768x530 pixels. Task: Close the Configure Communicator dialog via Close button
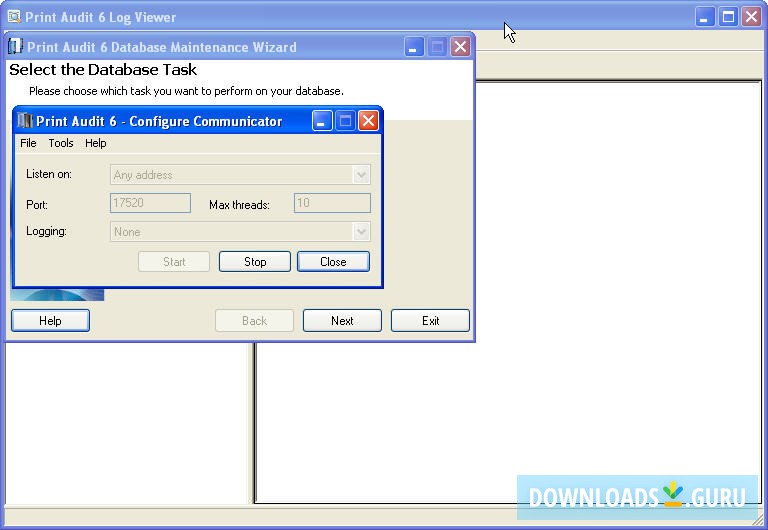[x=333, y=262]
